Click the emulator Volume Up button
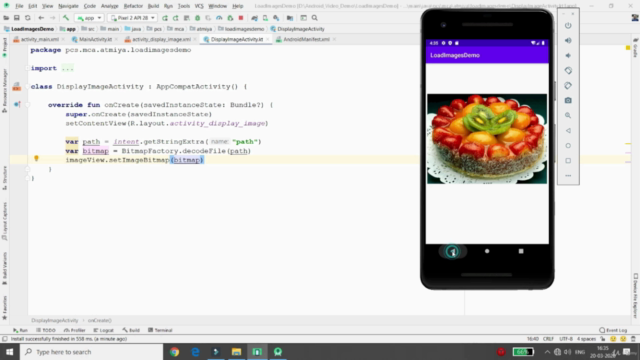 pos(568,40)
